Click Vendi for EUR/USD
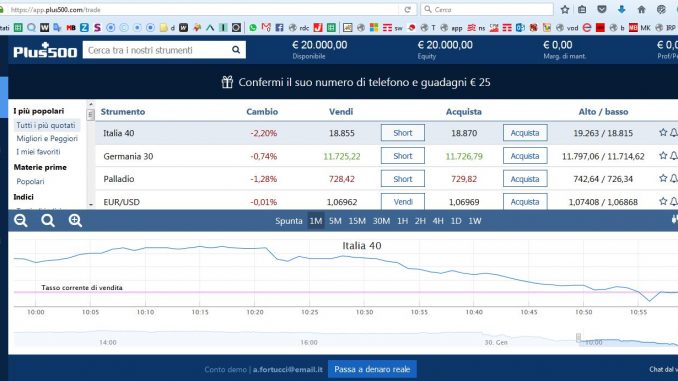This screenshot has height=381, width=678. 403,202
